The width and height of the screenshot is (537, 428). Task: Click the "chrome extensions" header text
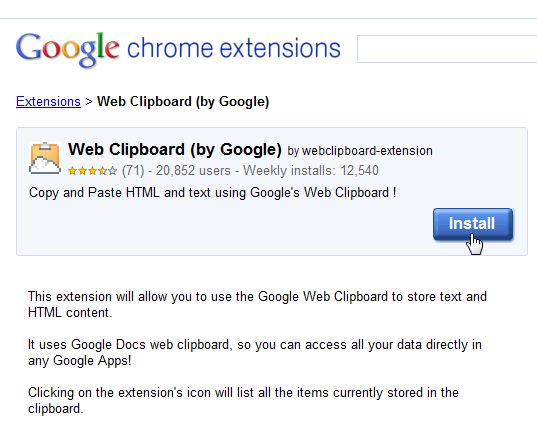click(x=234, y=48)
